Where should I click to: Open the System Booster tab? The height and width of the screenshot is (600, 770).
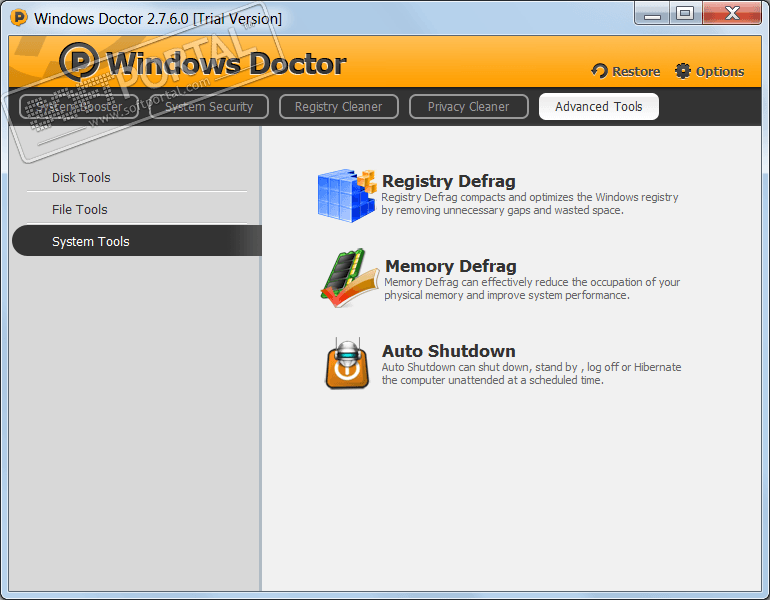[x=79, y=107]
